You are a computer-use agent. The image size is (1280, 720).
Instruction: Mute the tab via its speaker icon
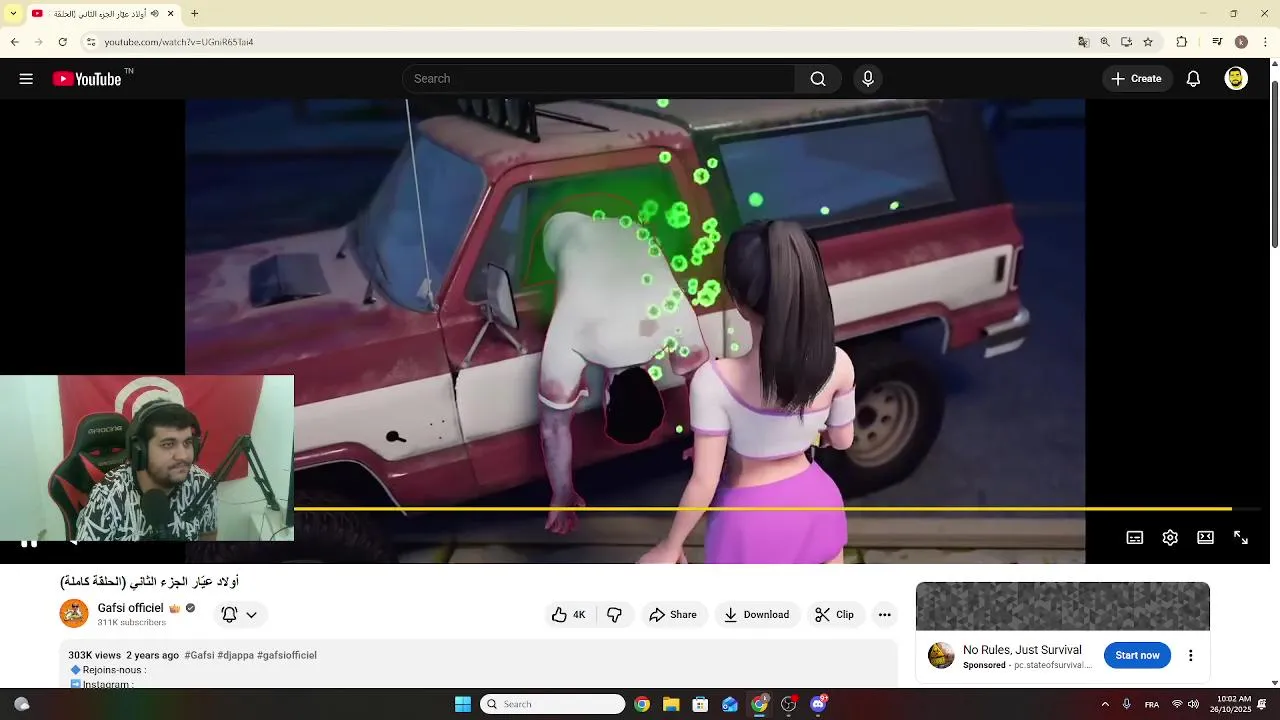tap(154, 14)
